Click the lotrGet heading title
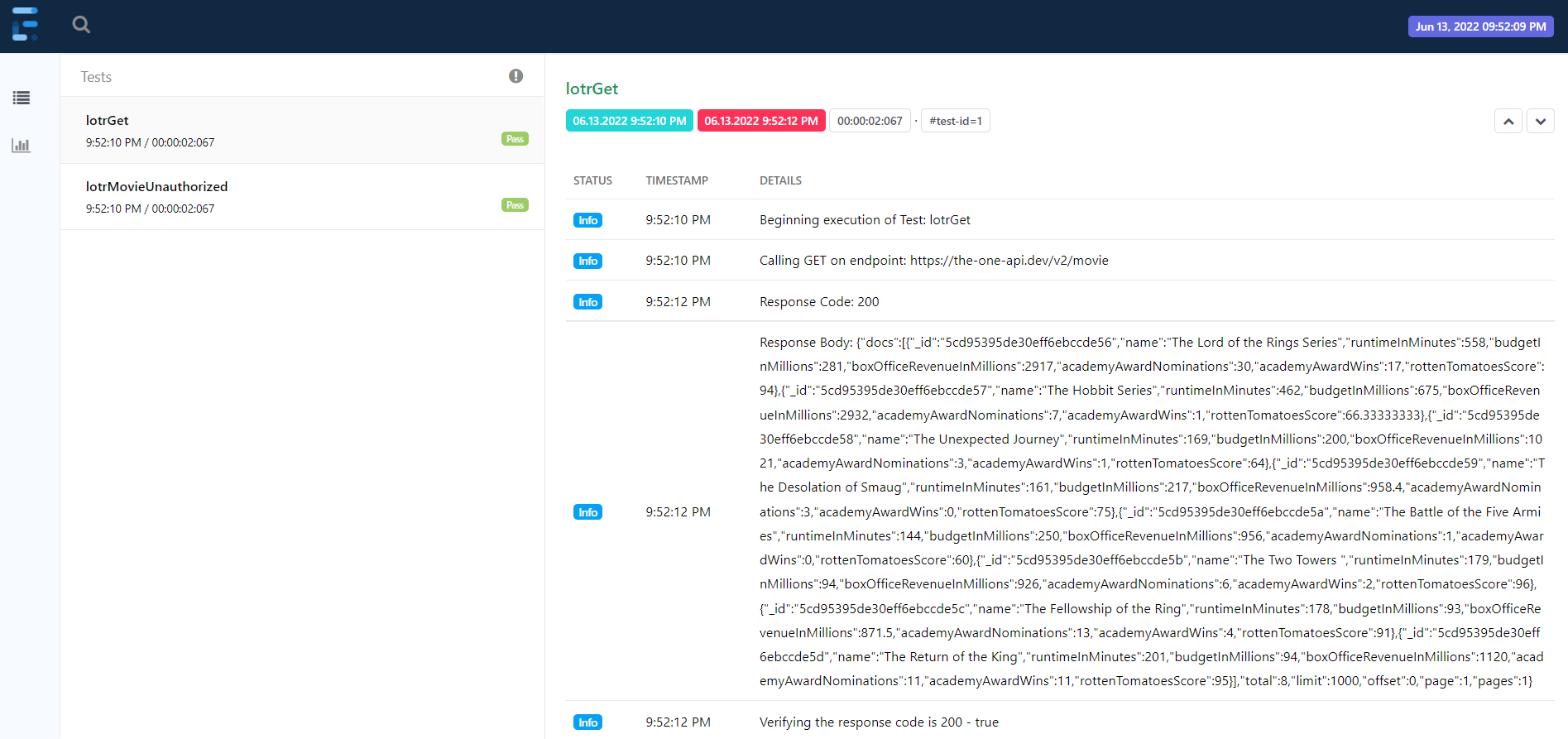This screenshot has width=1568, height=739. click(x=592, y=89)
